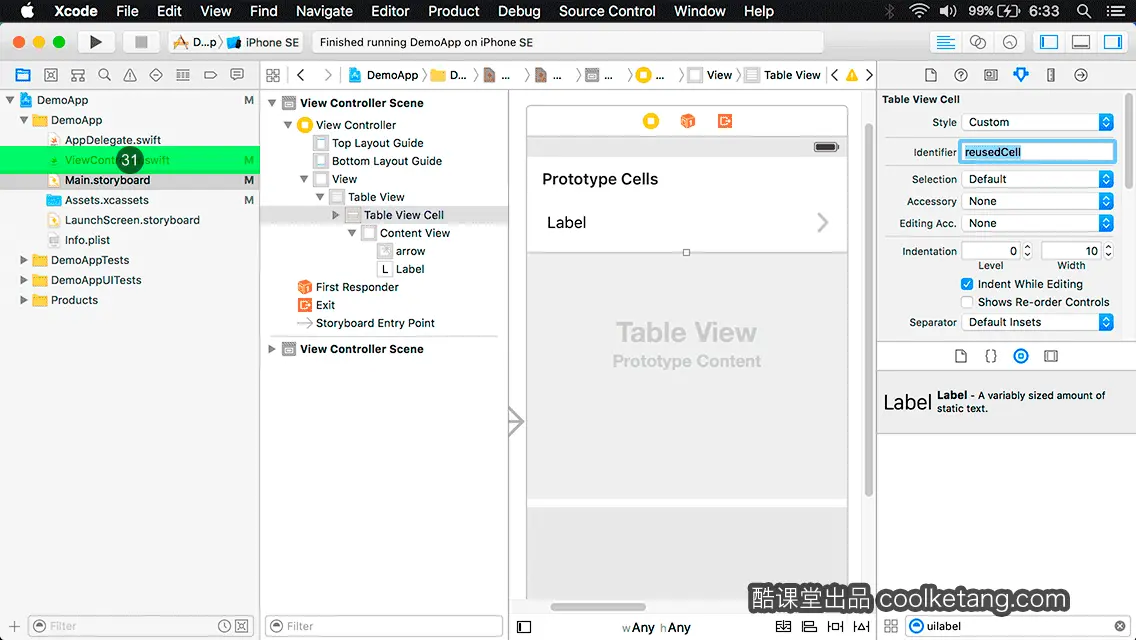1136x640 pixels.
Task: Open the Issue navigator warning tab
Action: [130, 75]
